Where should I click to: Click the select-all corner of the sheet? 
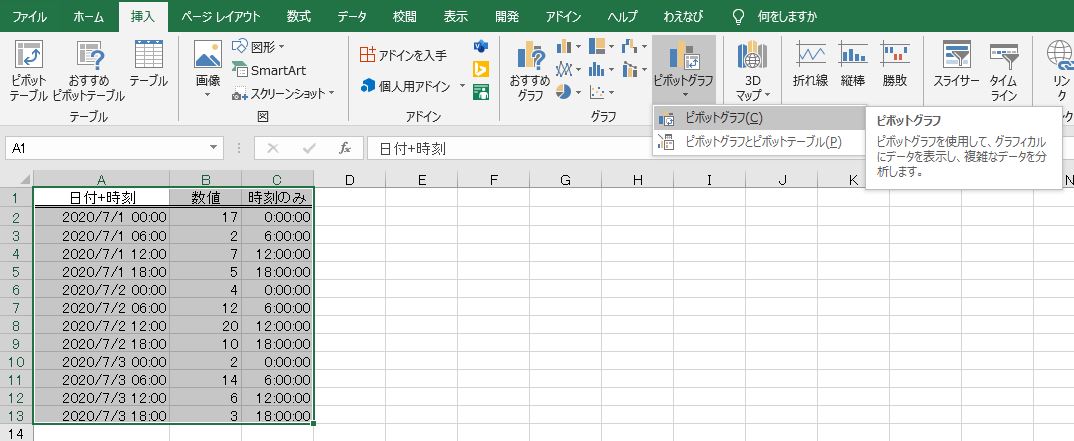17,179
